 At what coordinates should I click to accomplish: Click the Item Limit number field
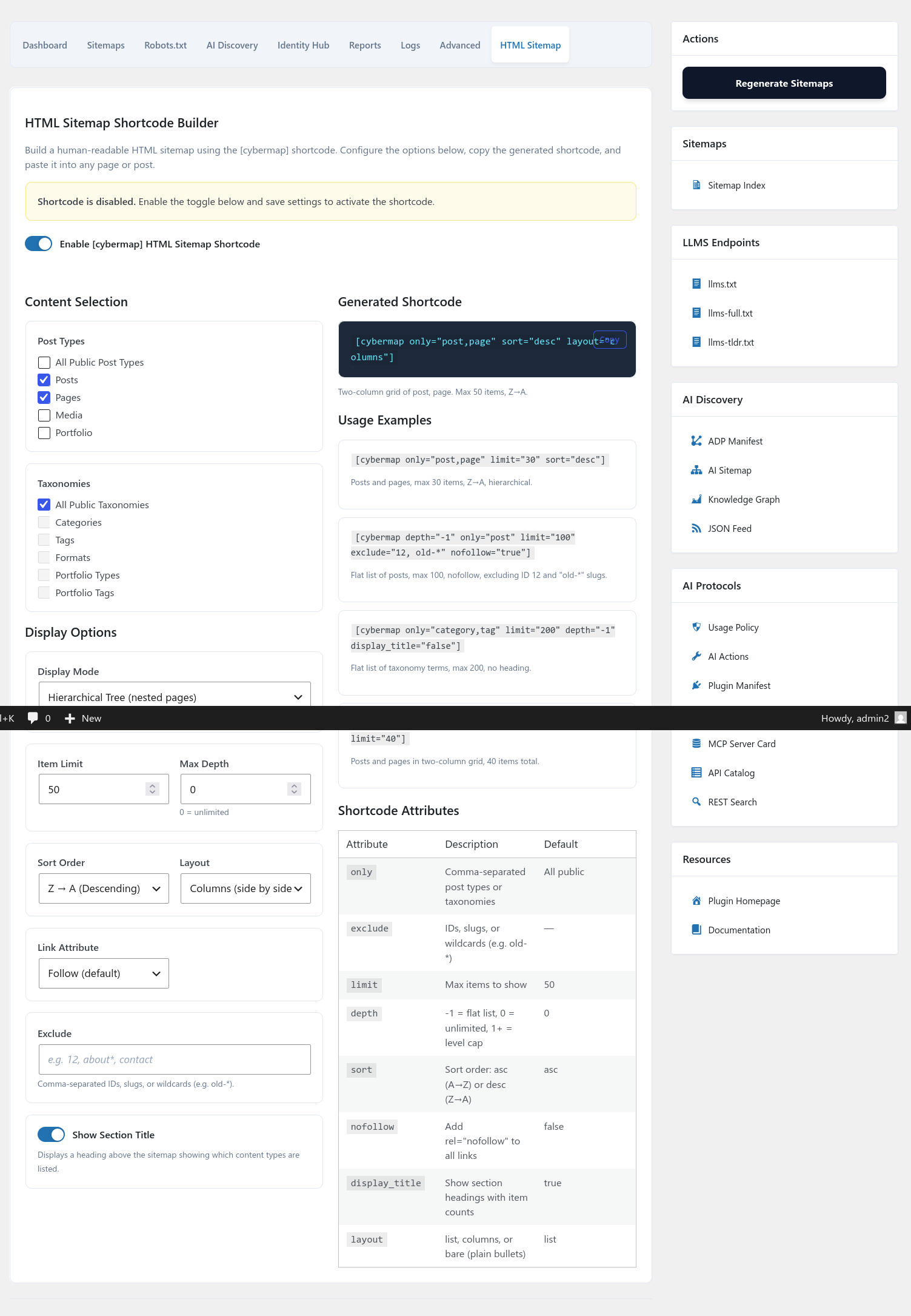pos(104,789)
